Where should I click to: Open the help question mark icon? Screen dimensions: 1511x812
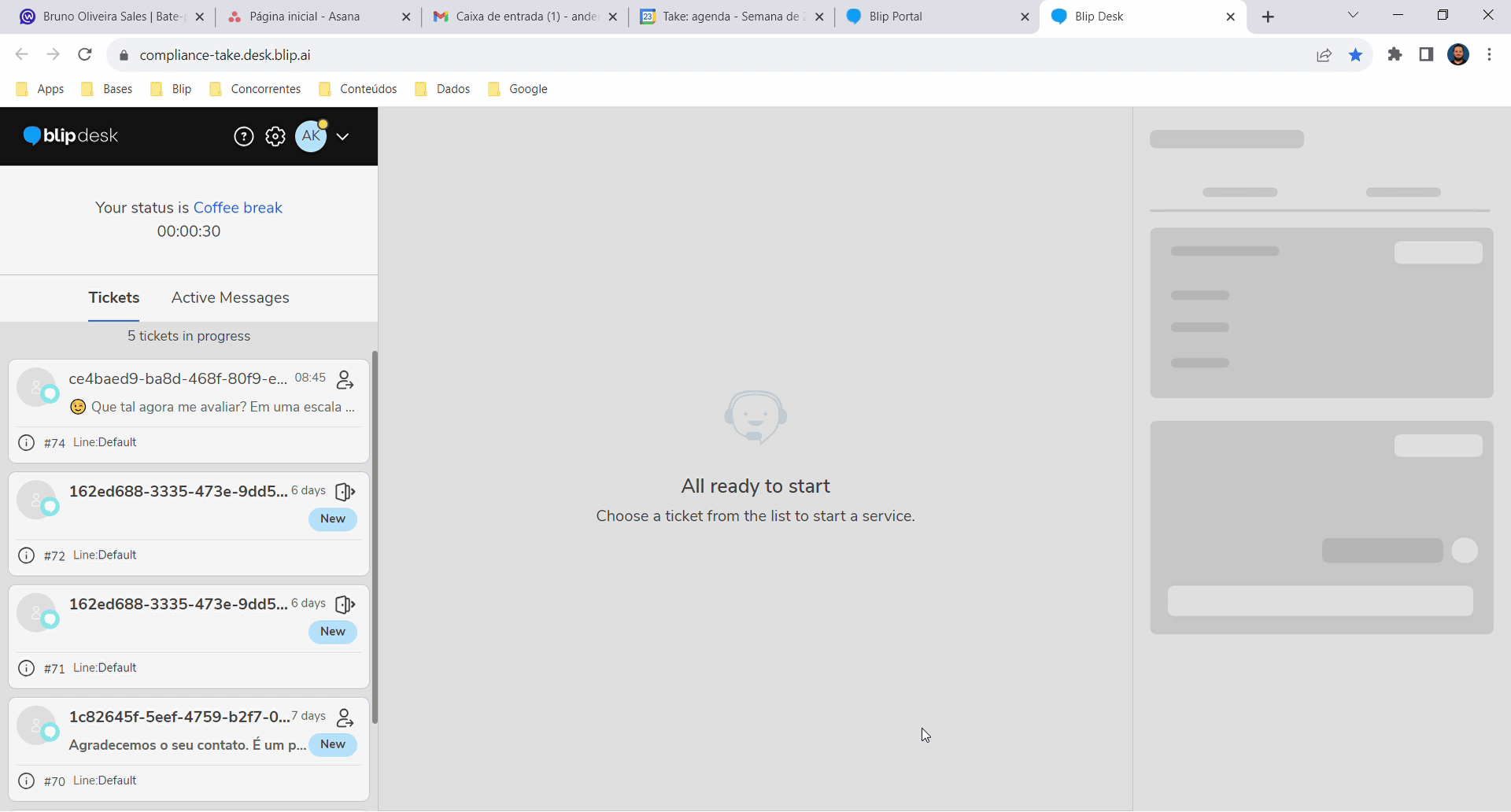click(244, 137)
